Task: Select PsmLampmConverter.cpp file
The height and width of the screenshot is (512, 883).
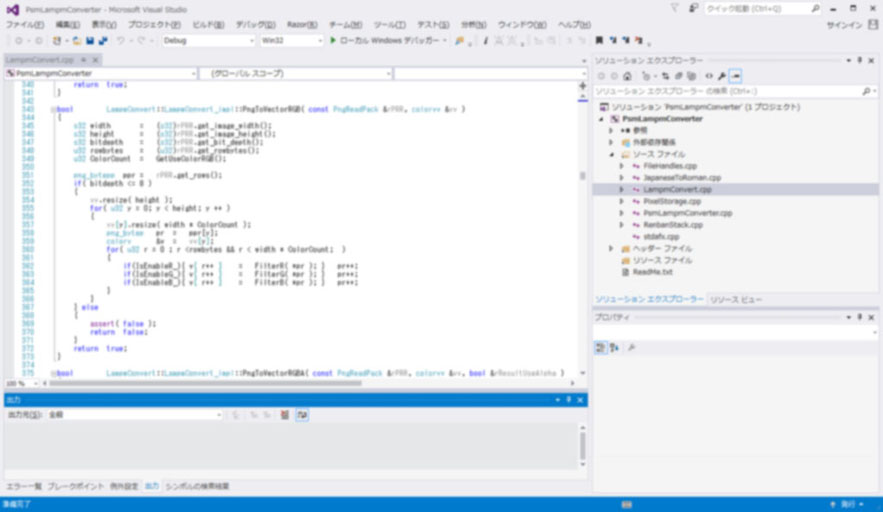Action: (x=688, y=213)
